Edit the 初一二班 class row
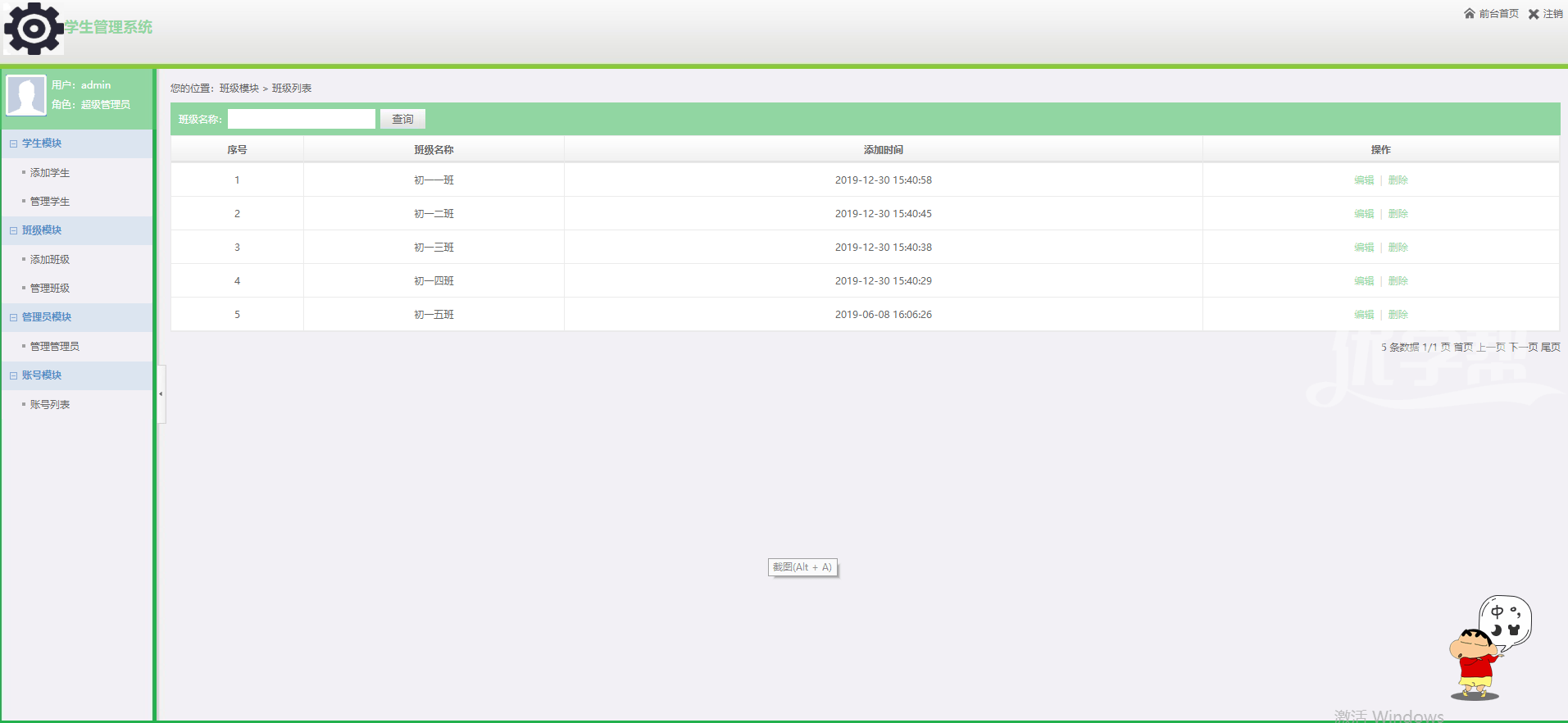This screenshot has width=1568, height=723. pyautogui.click(x=1364, y=214)
